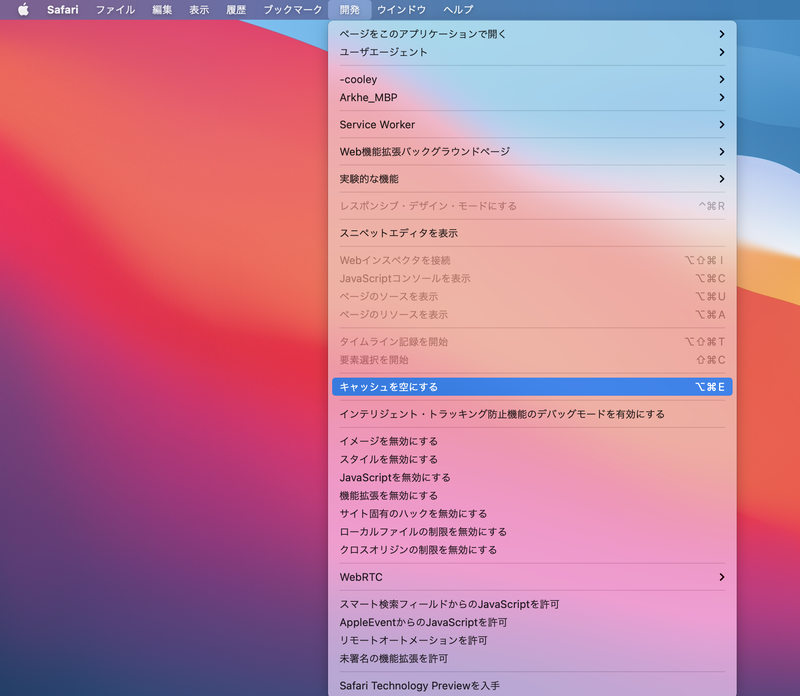Expand the -cooley device submenu
Viewport: 800px width, 696px height.
point(532,79)
